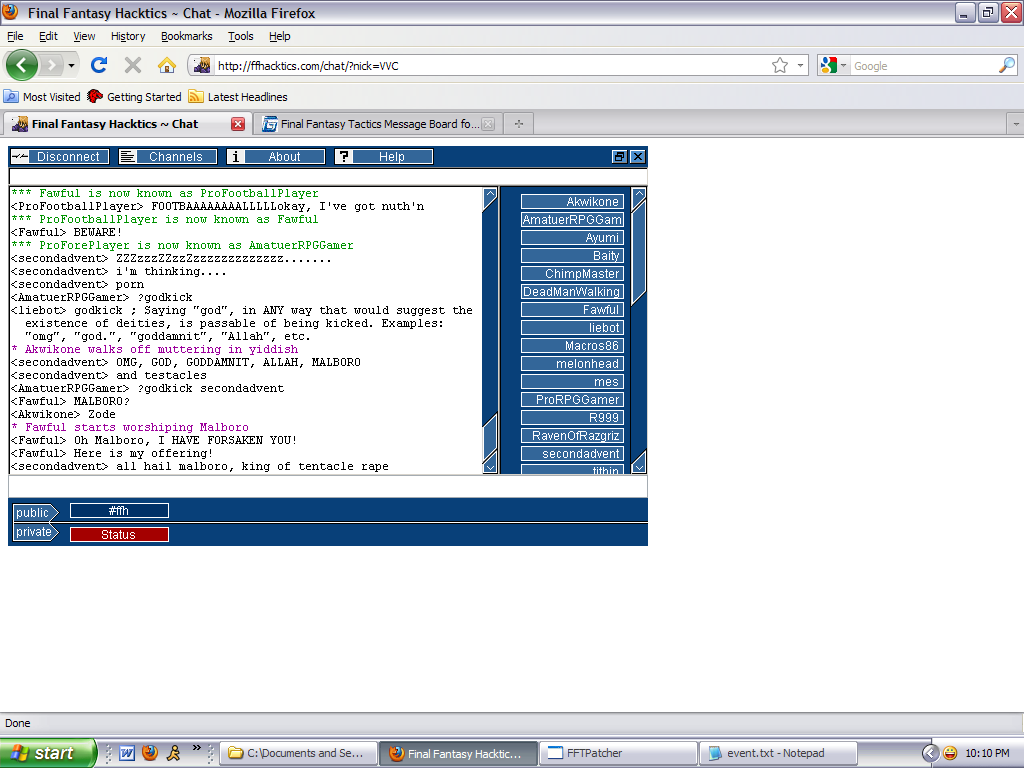This screenshot has width=1024, height=768.
Task: Launch Firefox from the quick launch bar
Action: click(150, 753)
